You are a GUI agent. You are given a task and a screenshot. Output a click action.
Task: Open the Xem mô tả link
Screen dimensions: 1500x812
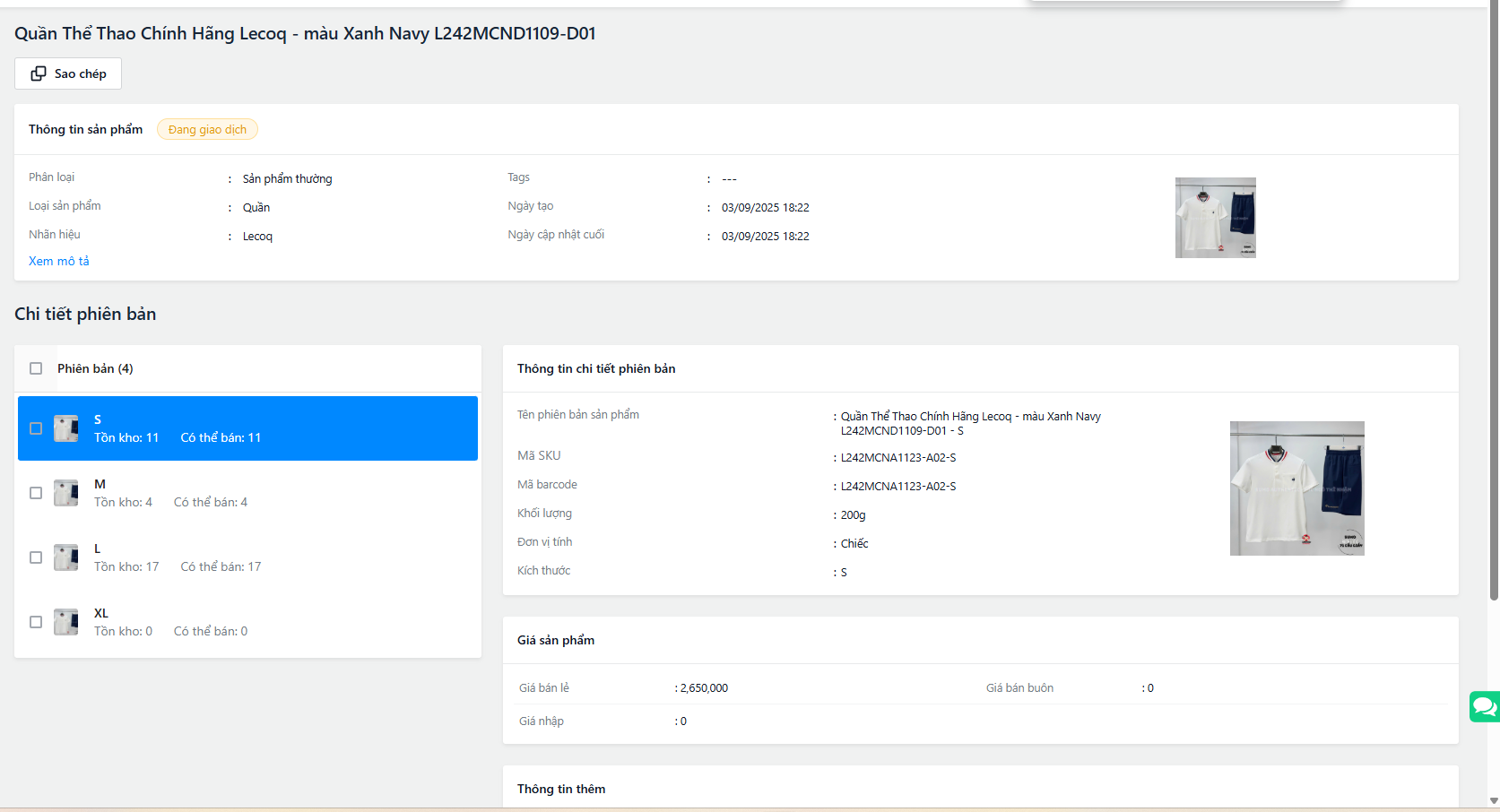[x=59, y=261]
